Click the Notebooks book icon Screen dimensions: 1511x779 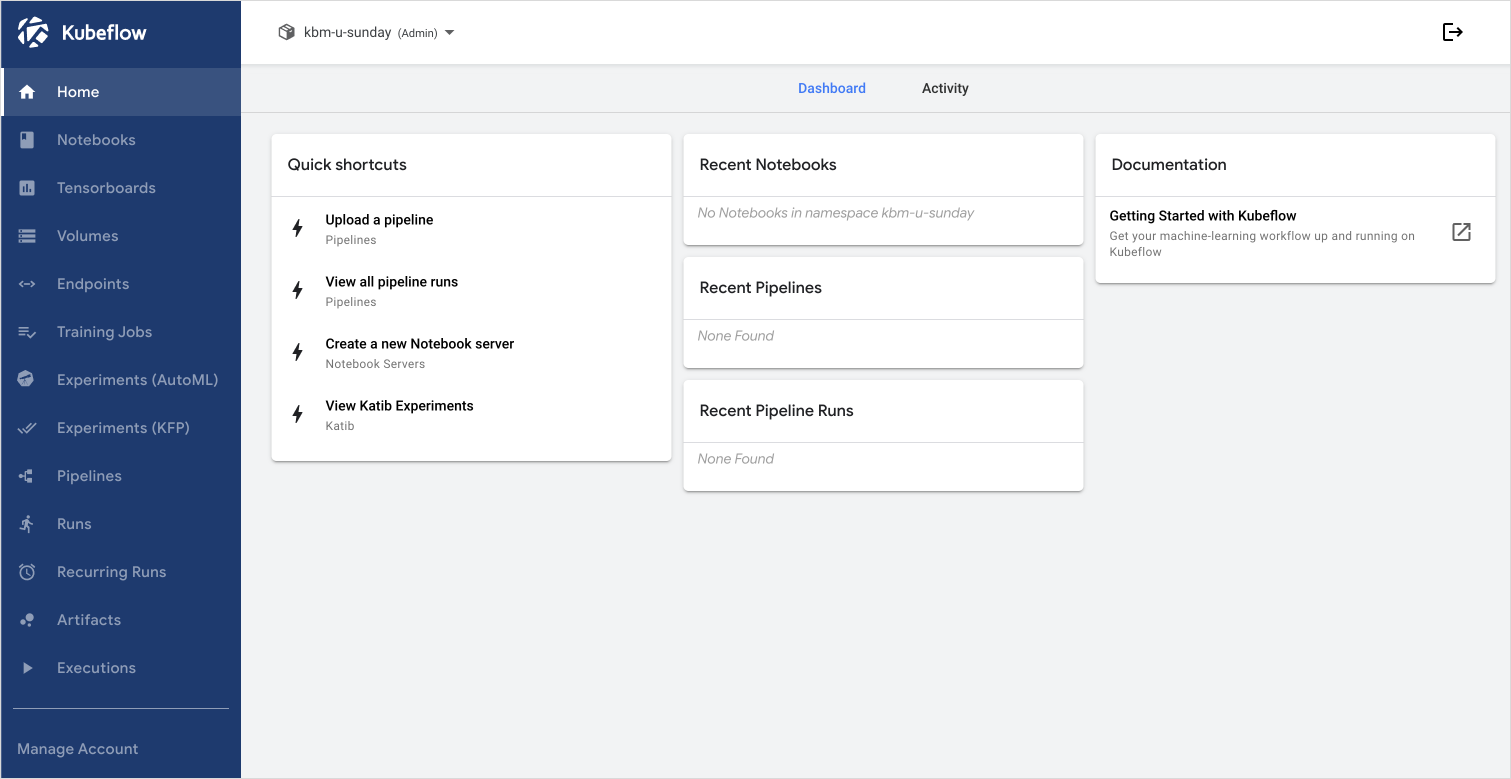point(27,140)
